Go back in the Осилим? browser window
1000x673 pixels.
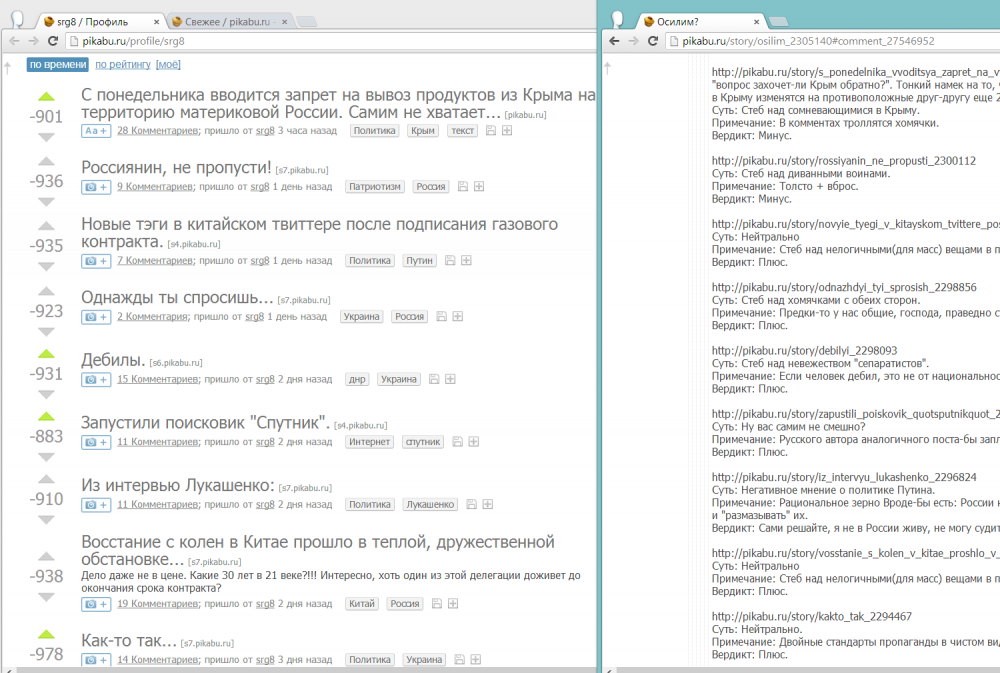(614, 41)
